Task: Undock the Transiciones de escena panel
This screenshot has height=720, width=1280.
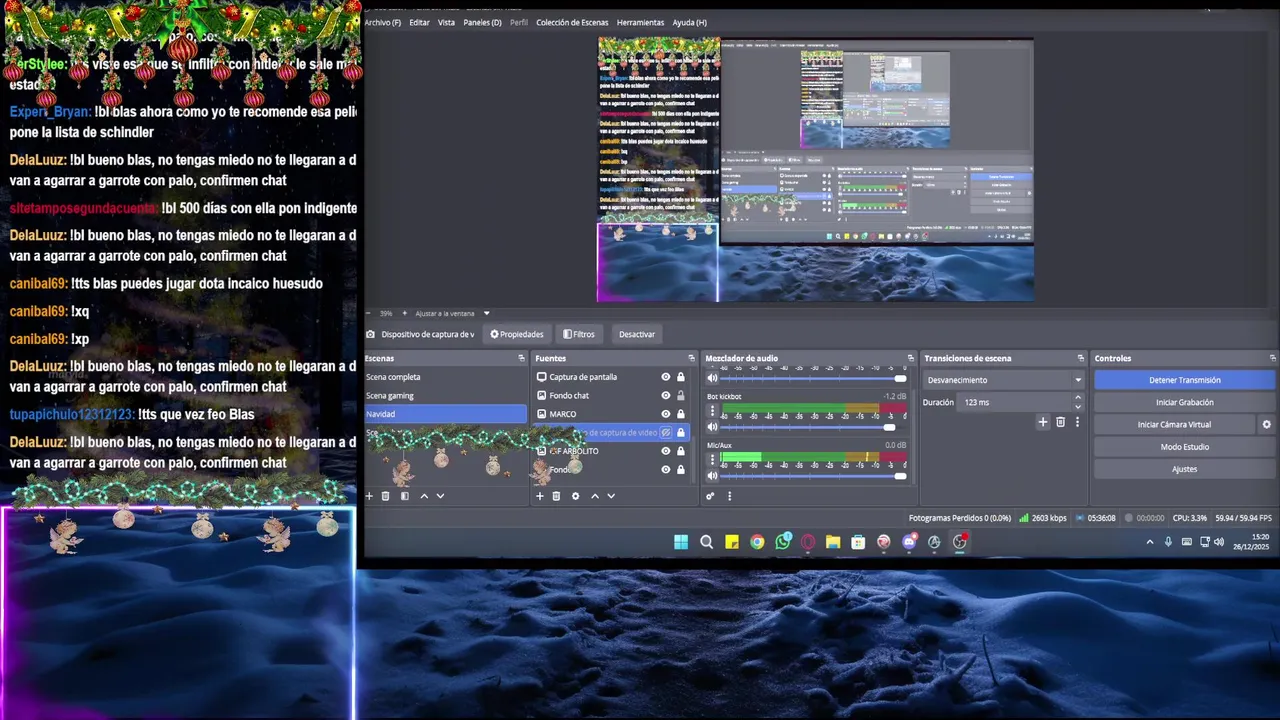Action: click(1080, 358)
